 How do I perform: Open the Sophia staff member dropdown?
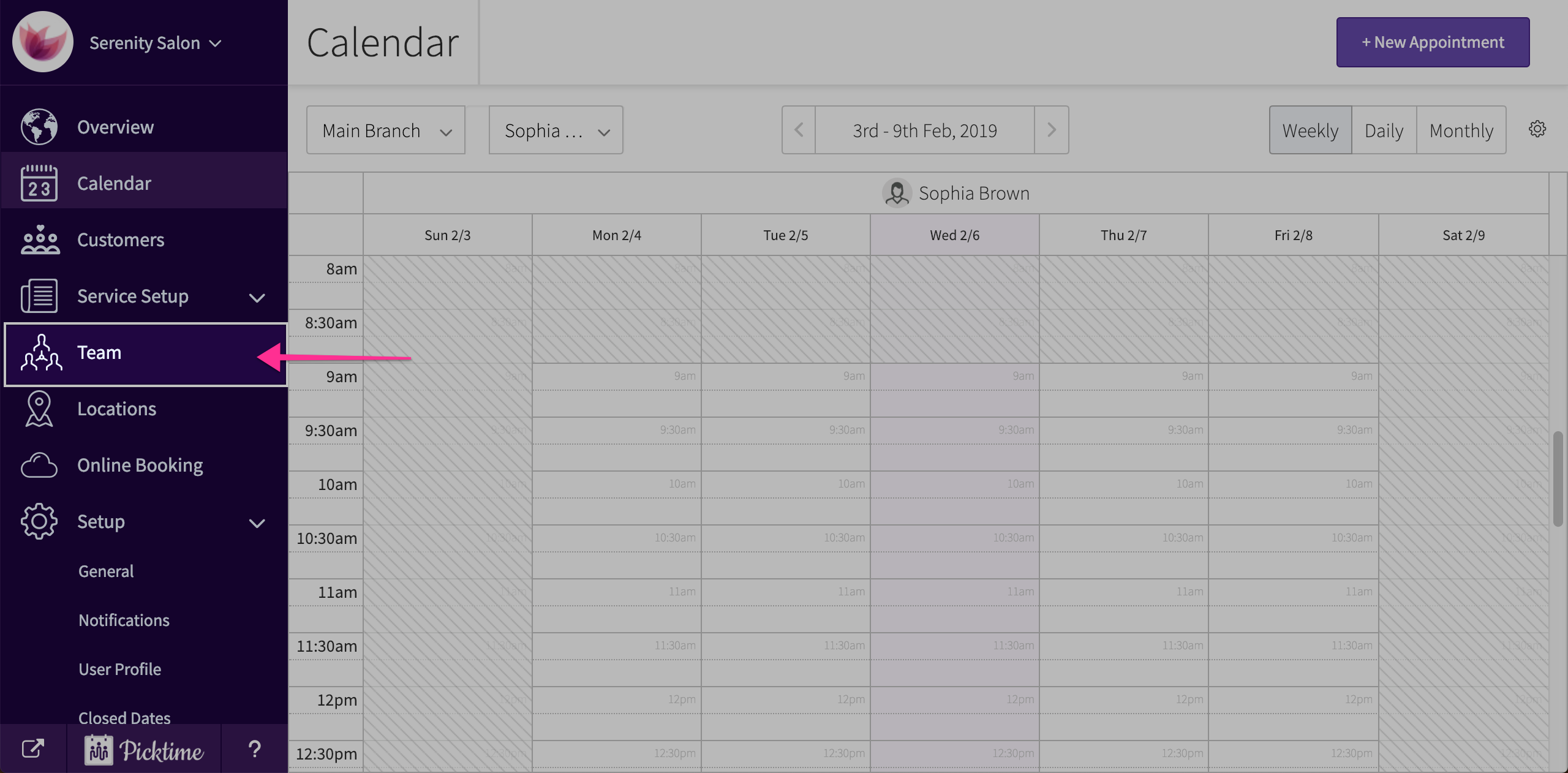coord(556,130)
